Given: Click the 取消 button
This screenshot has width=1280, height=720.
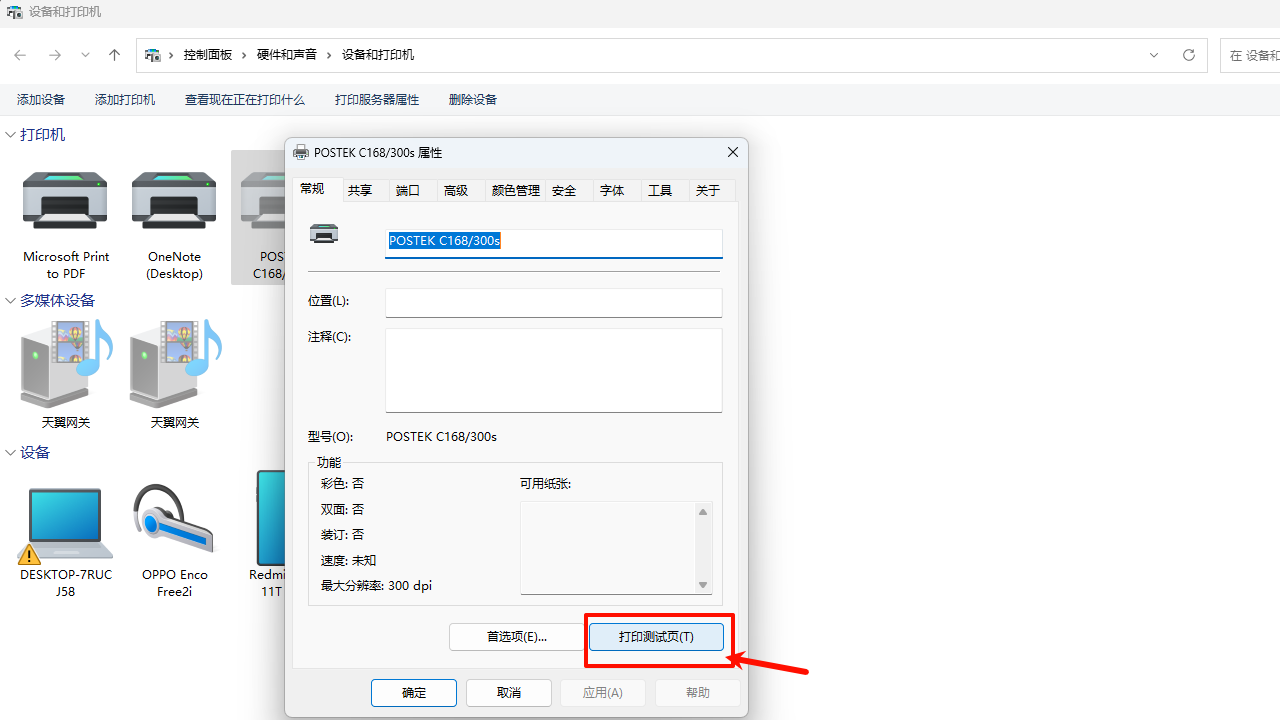Looking at the screenshot, I should [x=509, y=692].
